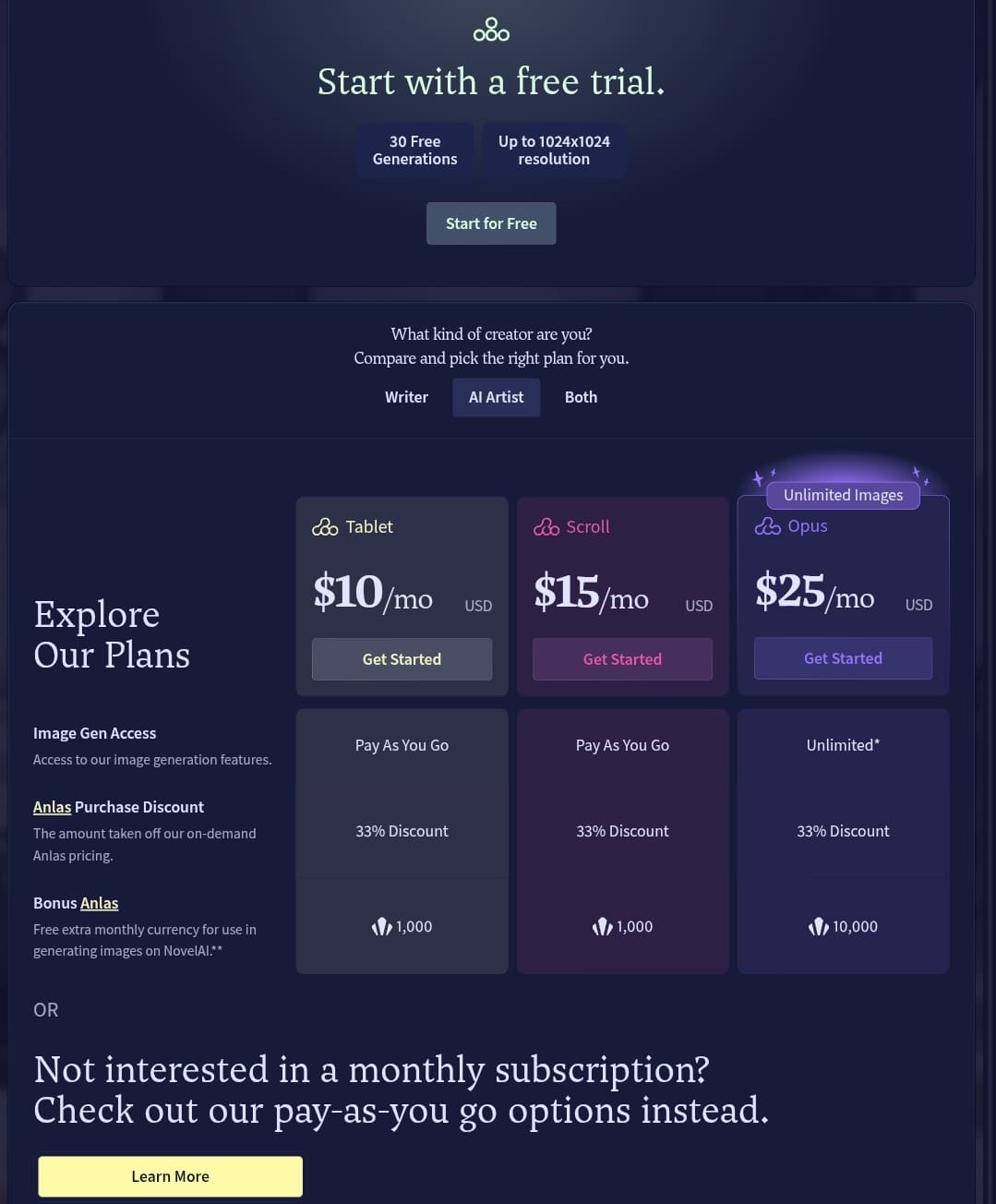Screen dimensions: 996x1204
Task: Open the Anlas link in Purchase Discount
Action: click(x=52, y=807)
